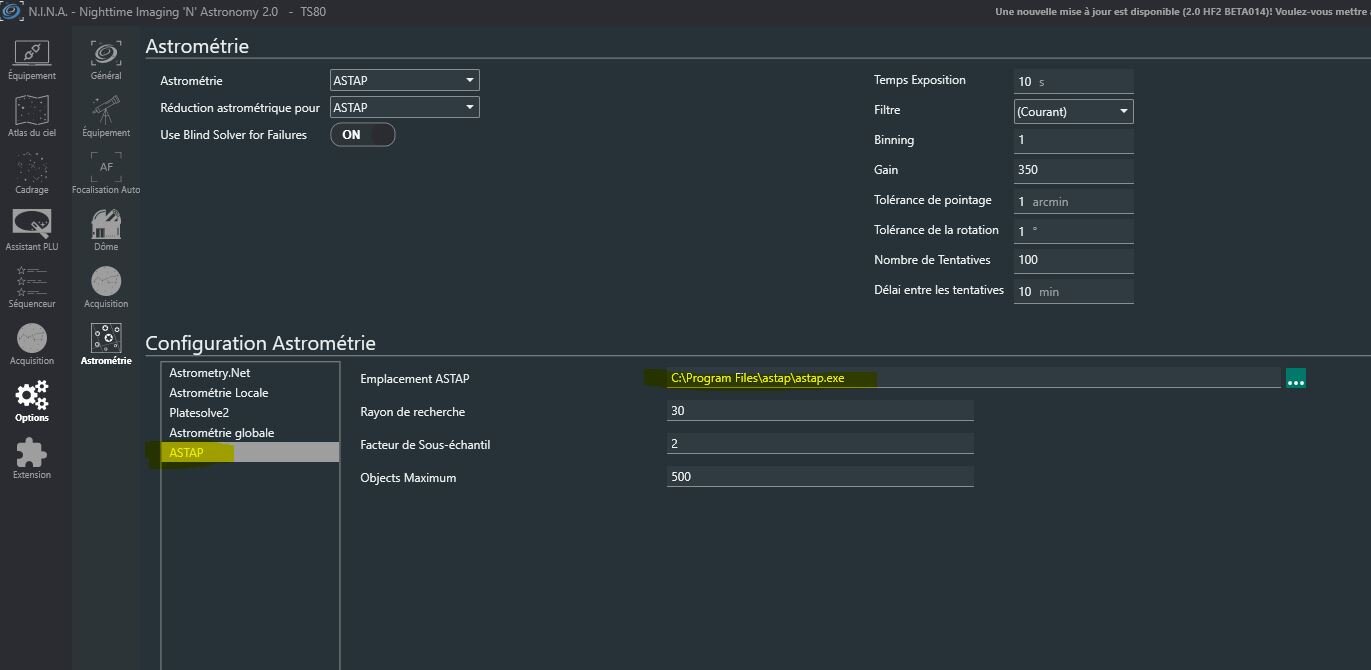Image resolution: width=1371 pixels, height=670 pixels.
Task: Toggle Use Blind Solver for Failures switch
Action: 362,134
